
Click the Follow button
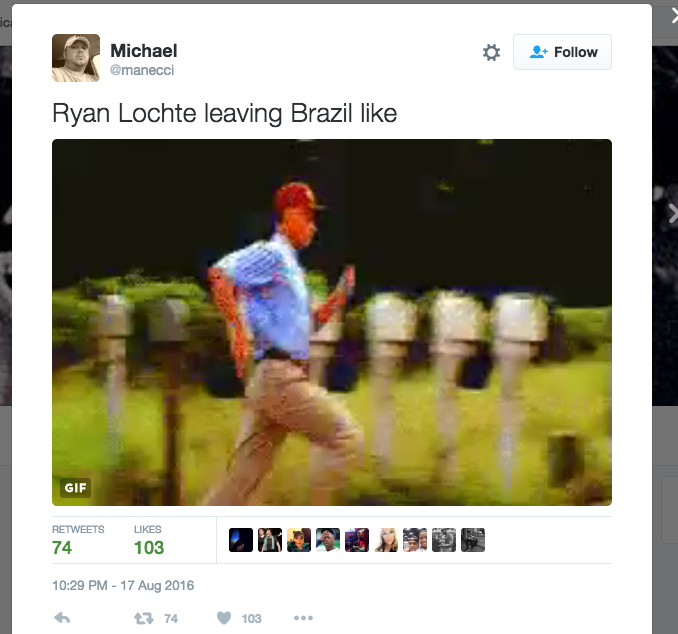tap(562, 52)
